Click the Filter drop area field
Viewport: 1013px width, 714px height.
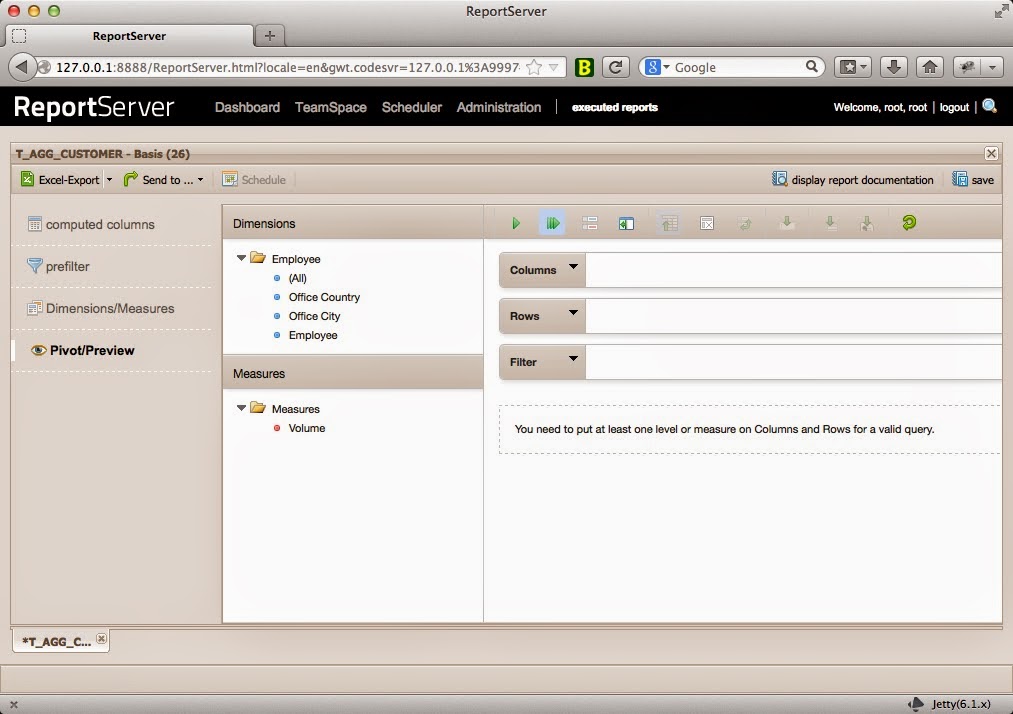[793, 362]
